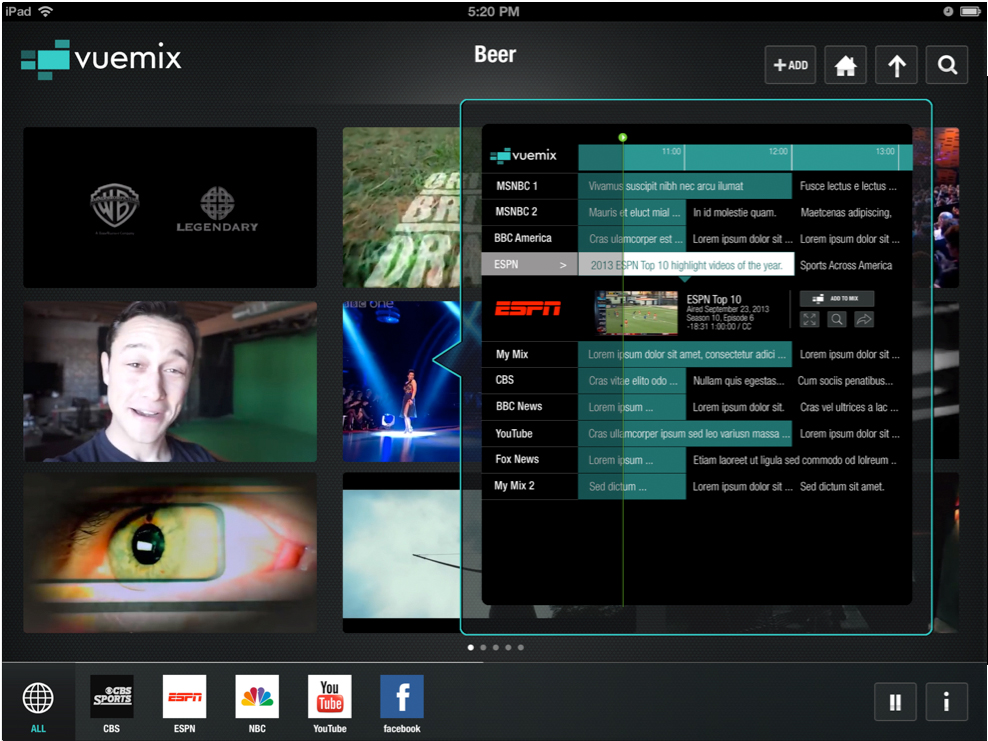Click the Add To Mix button
The width and height of the screenshot is (988, 741).
pyautogui.click(x=837, y=299)
